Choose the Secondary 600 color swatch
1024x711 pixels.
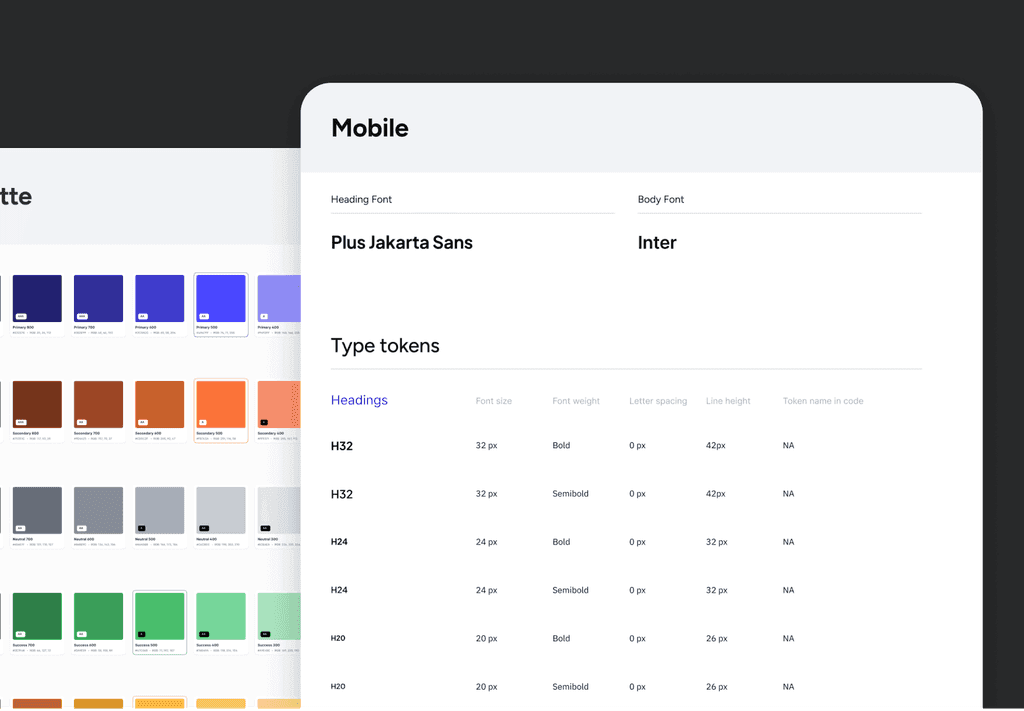pos(160,405)
